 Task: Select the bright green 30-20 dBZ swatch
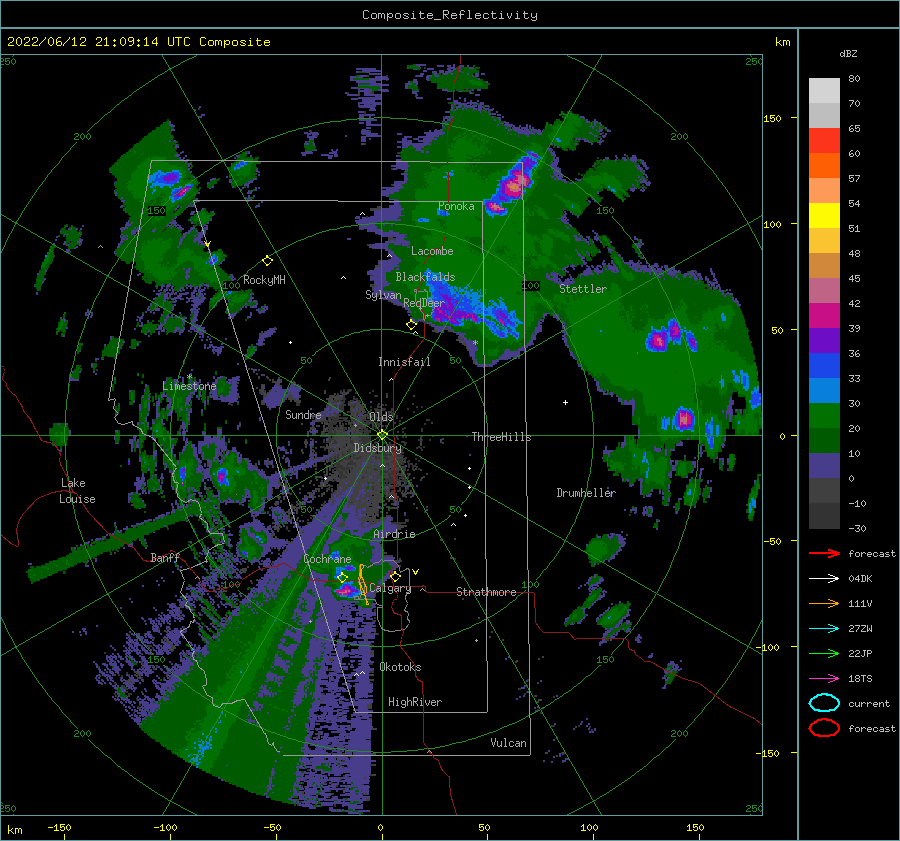pyautogui.click(x=824, y=416)
